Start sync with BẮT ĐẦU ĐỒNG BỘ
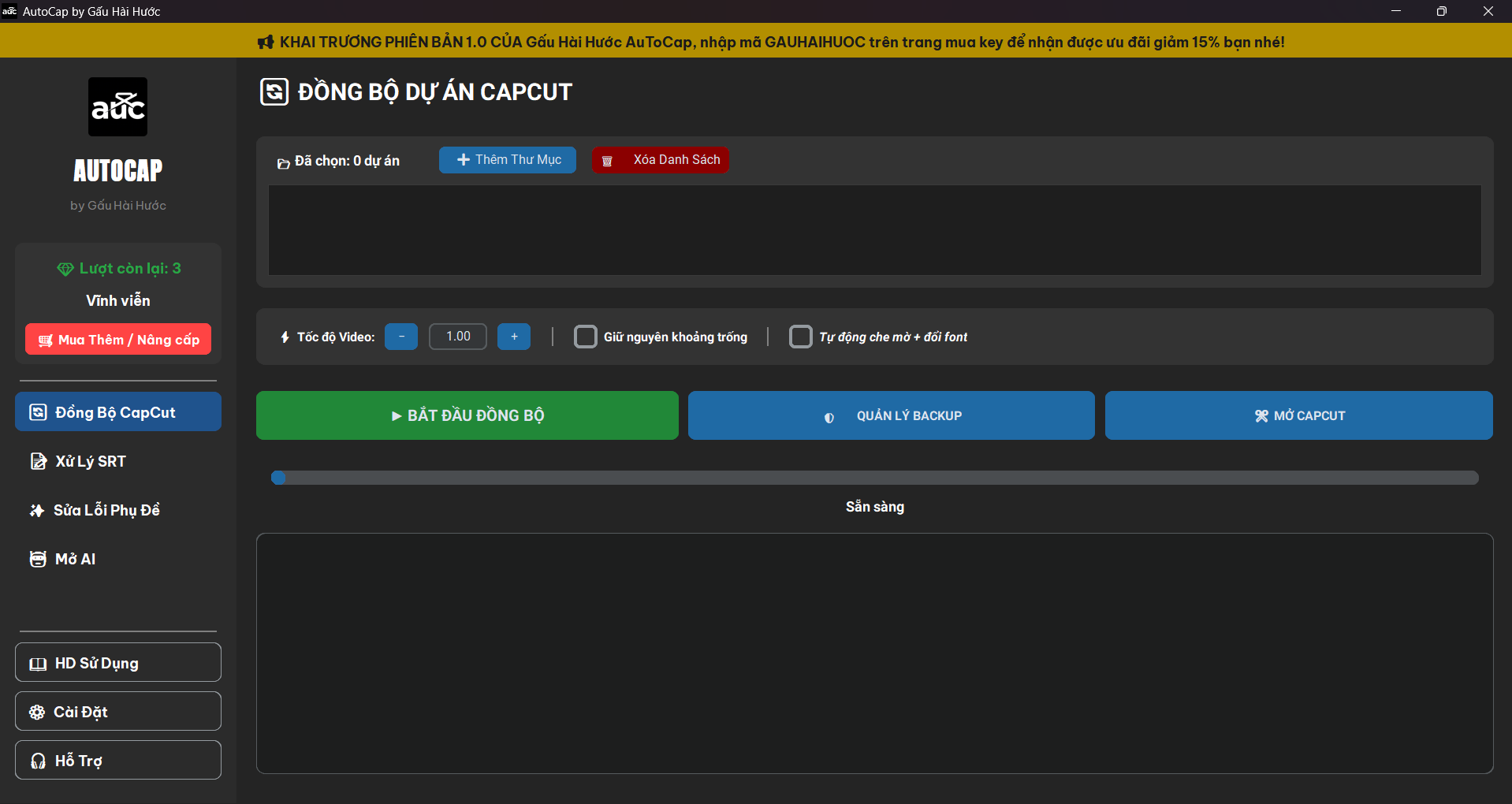This screenshot has height=804, width=1512. click(x=467, y=415)
